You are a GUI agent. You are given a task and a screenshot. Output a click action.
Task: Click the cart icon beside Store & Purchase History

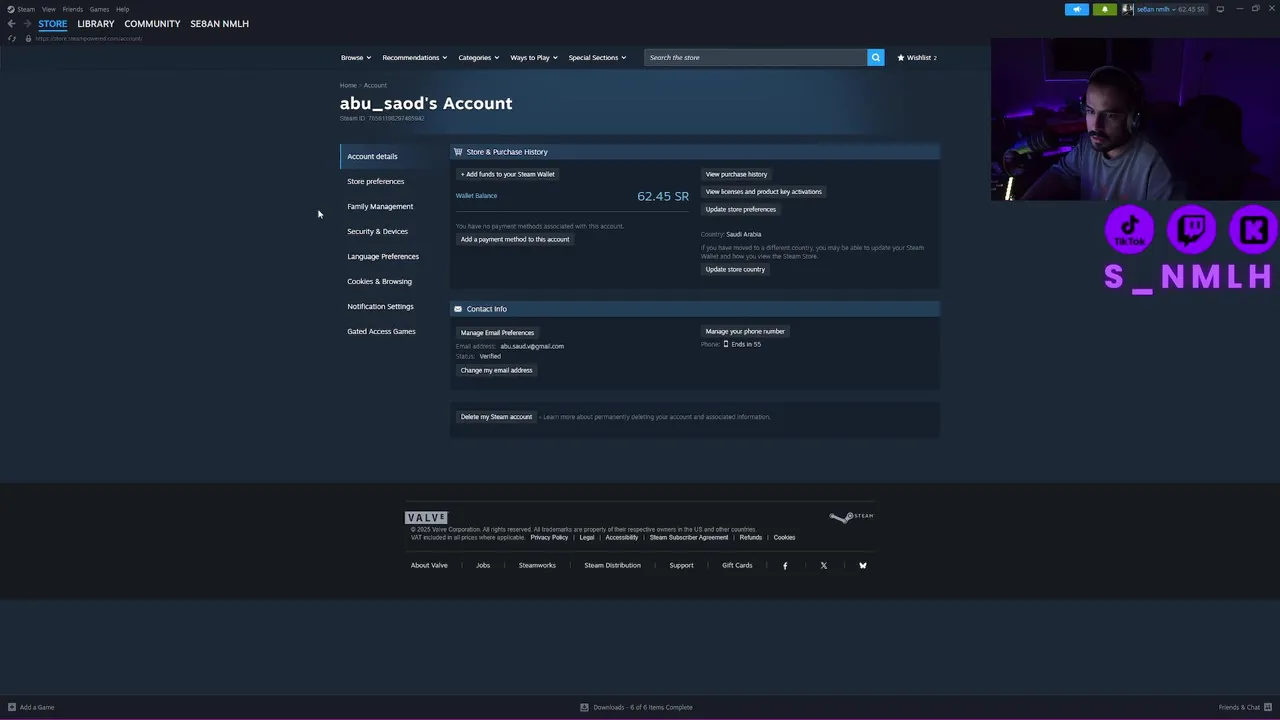click(458, 152)
